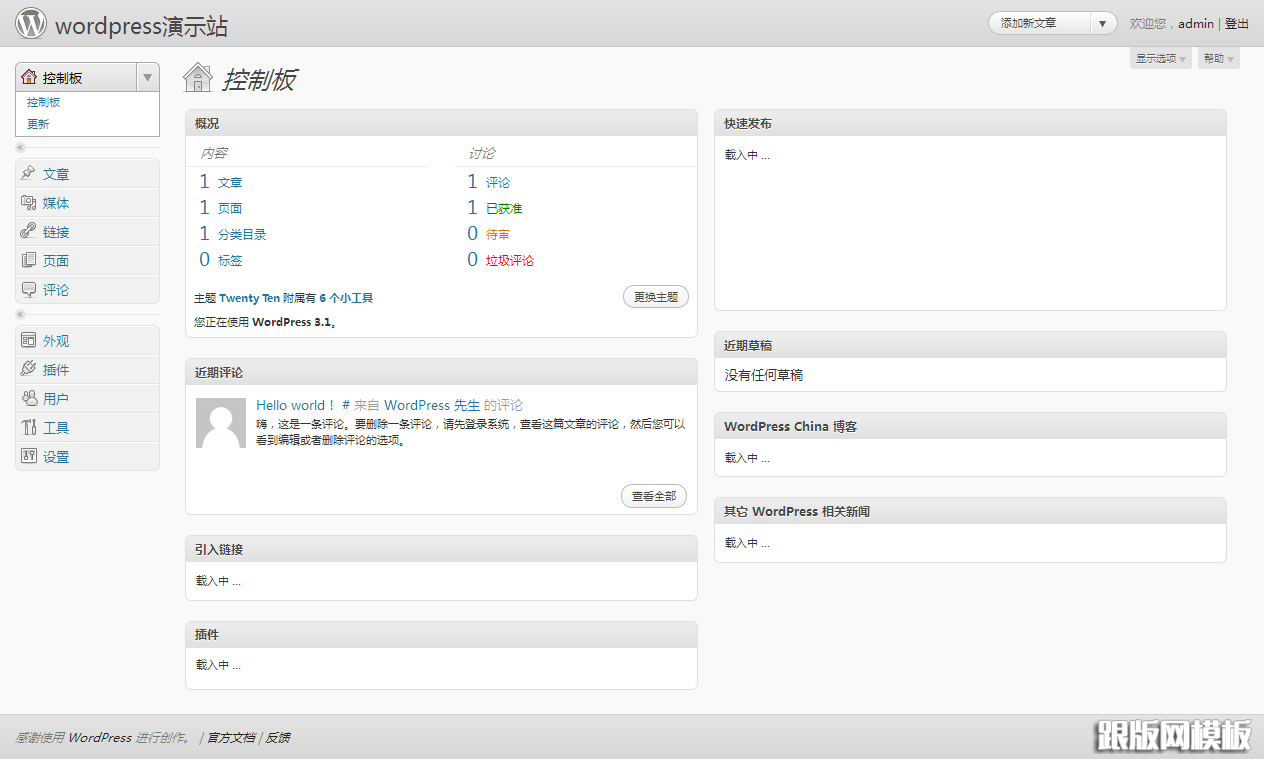Click the 添加新文章 button text
The height and width of the screenshot is (759, 1264).
(x=1029, y=23)
